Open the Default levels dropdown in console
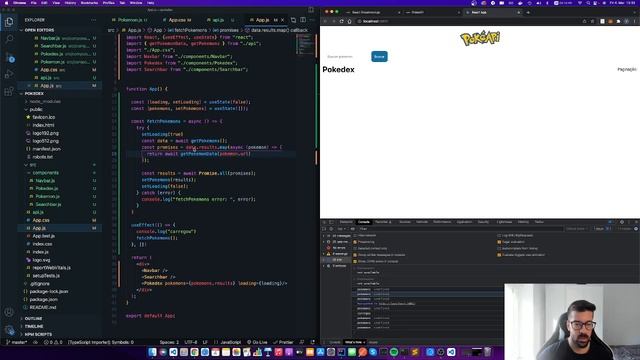640x360 pixels. point(576,229)
